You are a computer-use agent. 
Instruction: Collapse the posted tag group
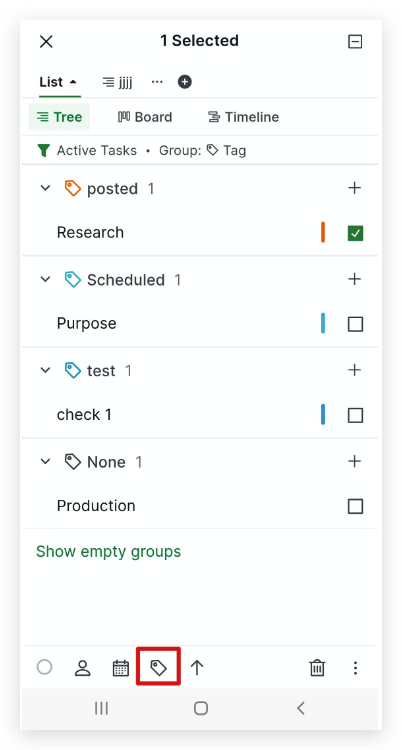[x=45, y=188]
